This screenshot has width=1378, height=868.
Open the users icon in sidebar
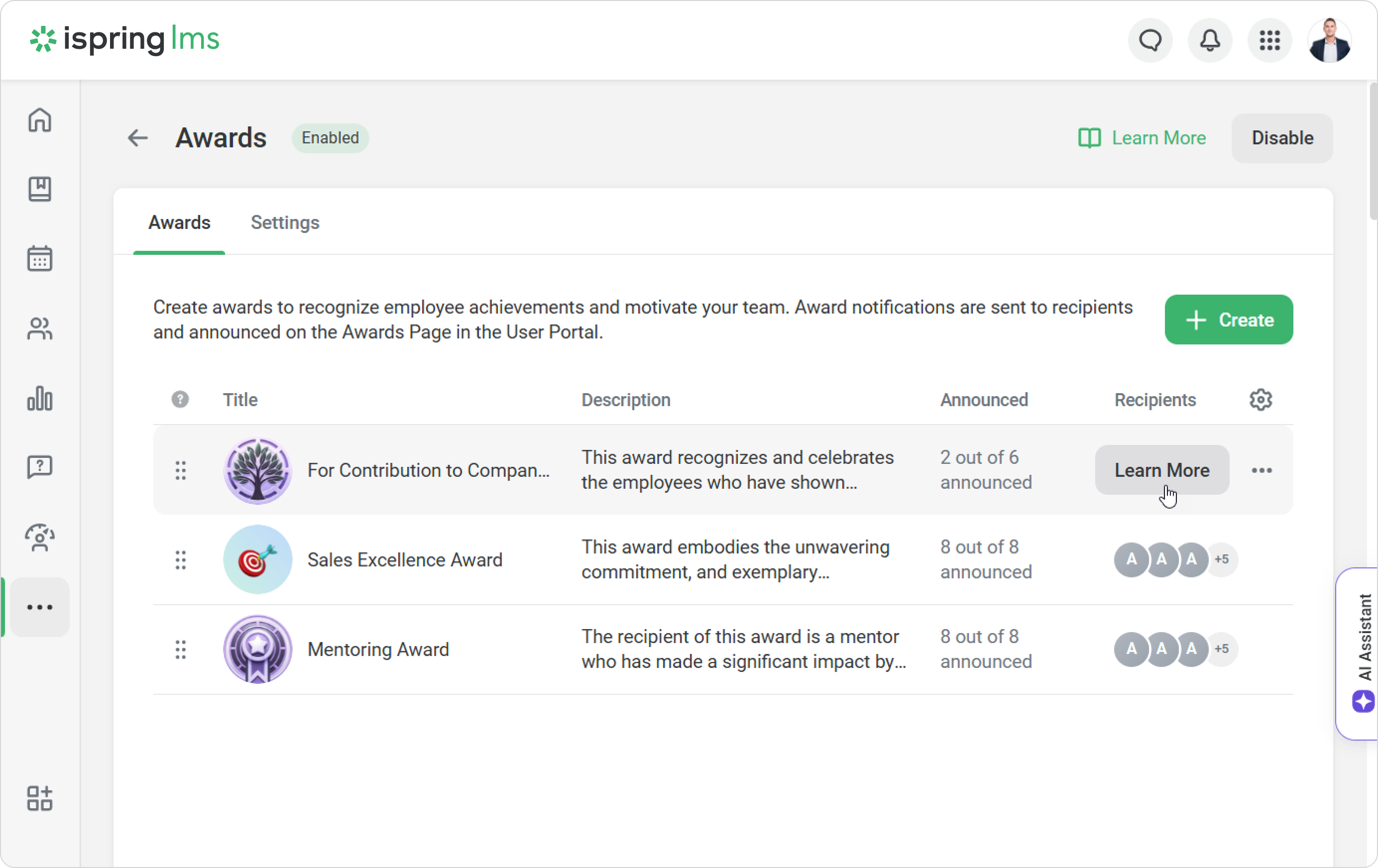(39, 329)
